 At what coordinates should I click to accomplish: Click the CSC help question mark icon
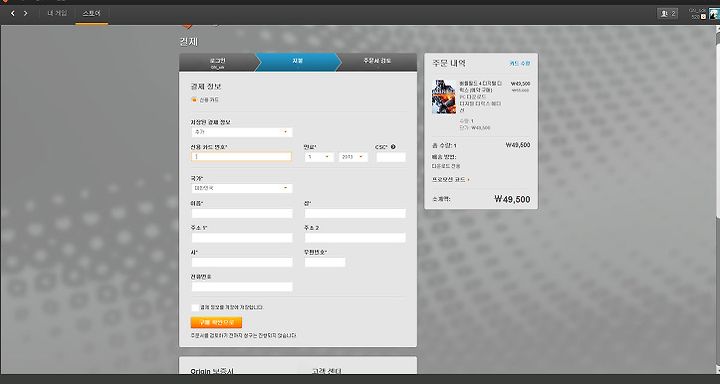pos(393,147)
